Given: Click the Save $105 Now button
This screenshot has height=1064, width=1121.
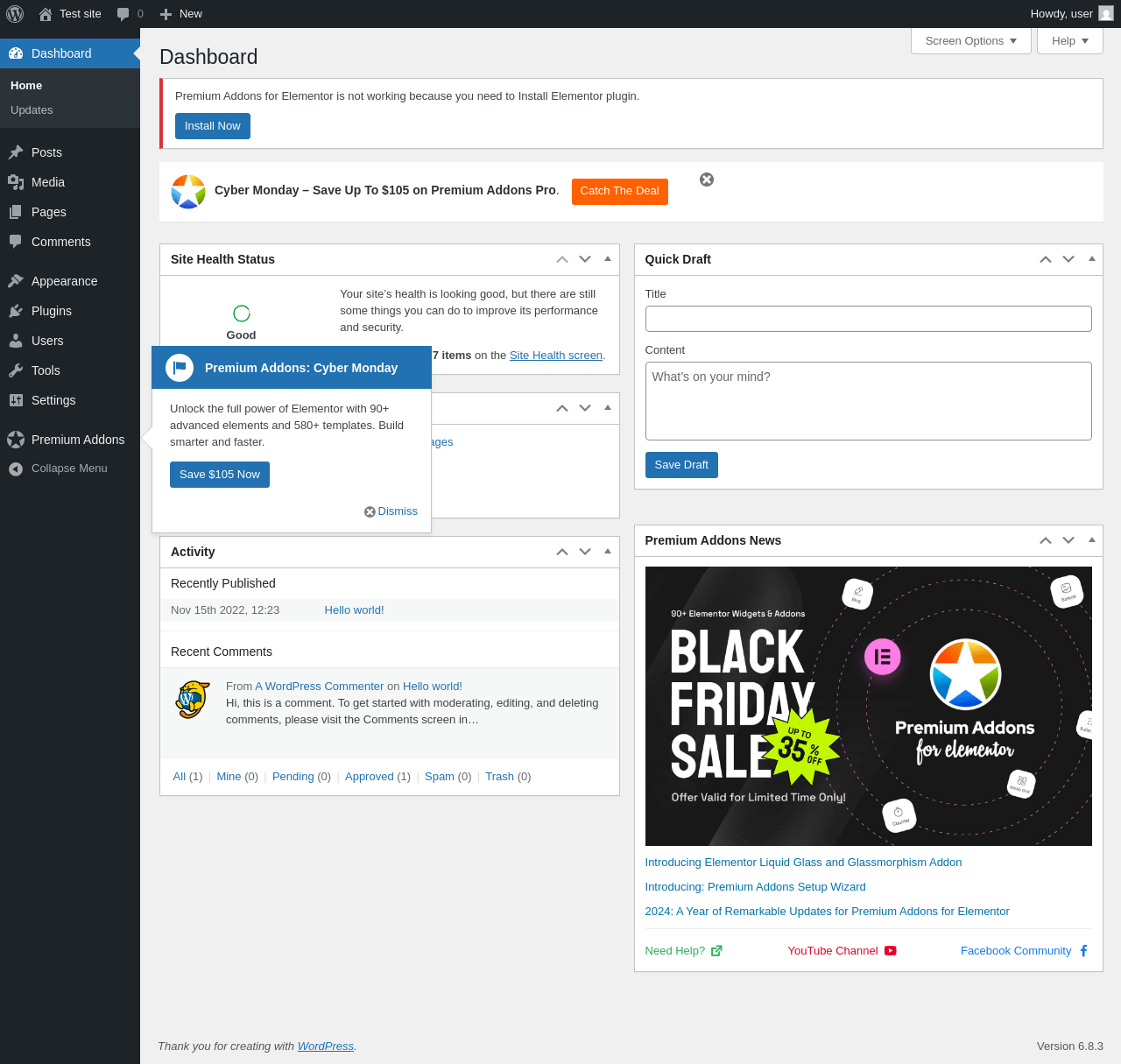Looking at the screenshot, I should [220, 475].
